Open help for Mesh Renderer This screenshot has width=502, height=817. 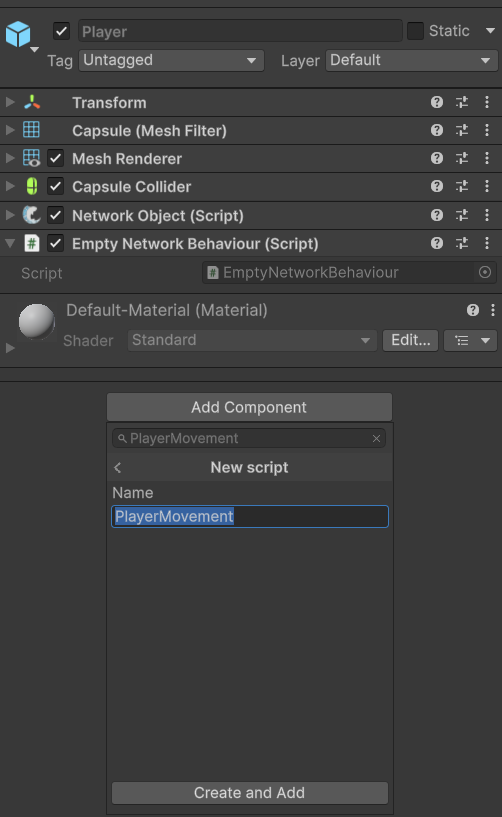[x=437, y=158]
